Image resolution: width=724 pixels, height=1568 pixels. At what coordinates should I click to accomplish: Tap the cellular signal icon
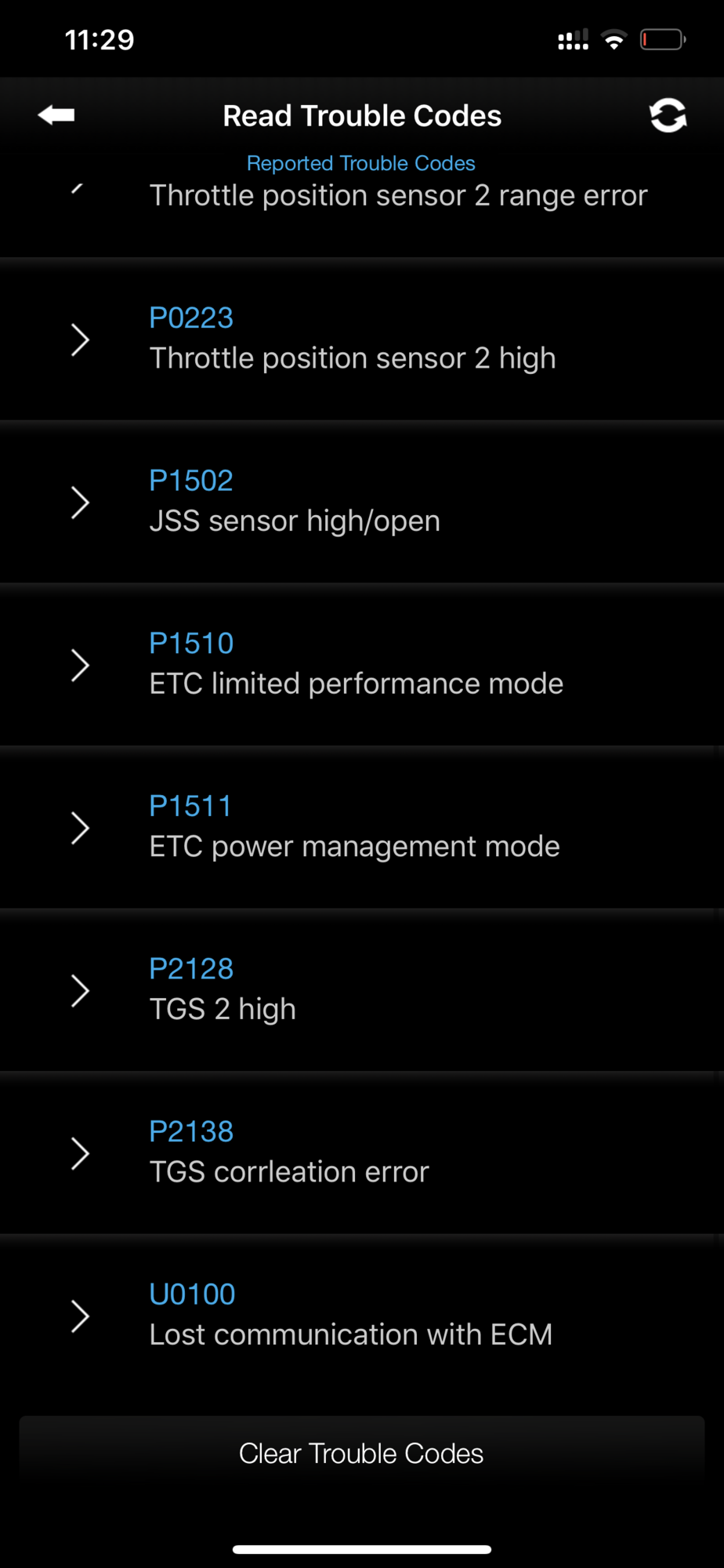tap(573, 40)
